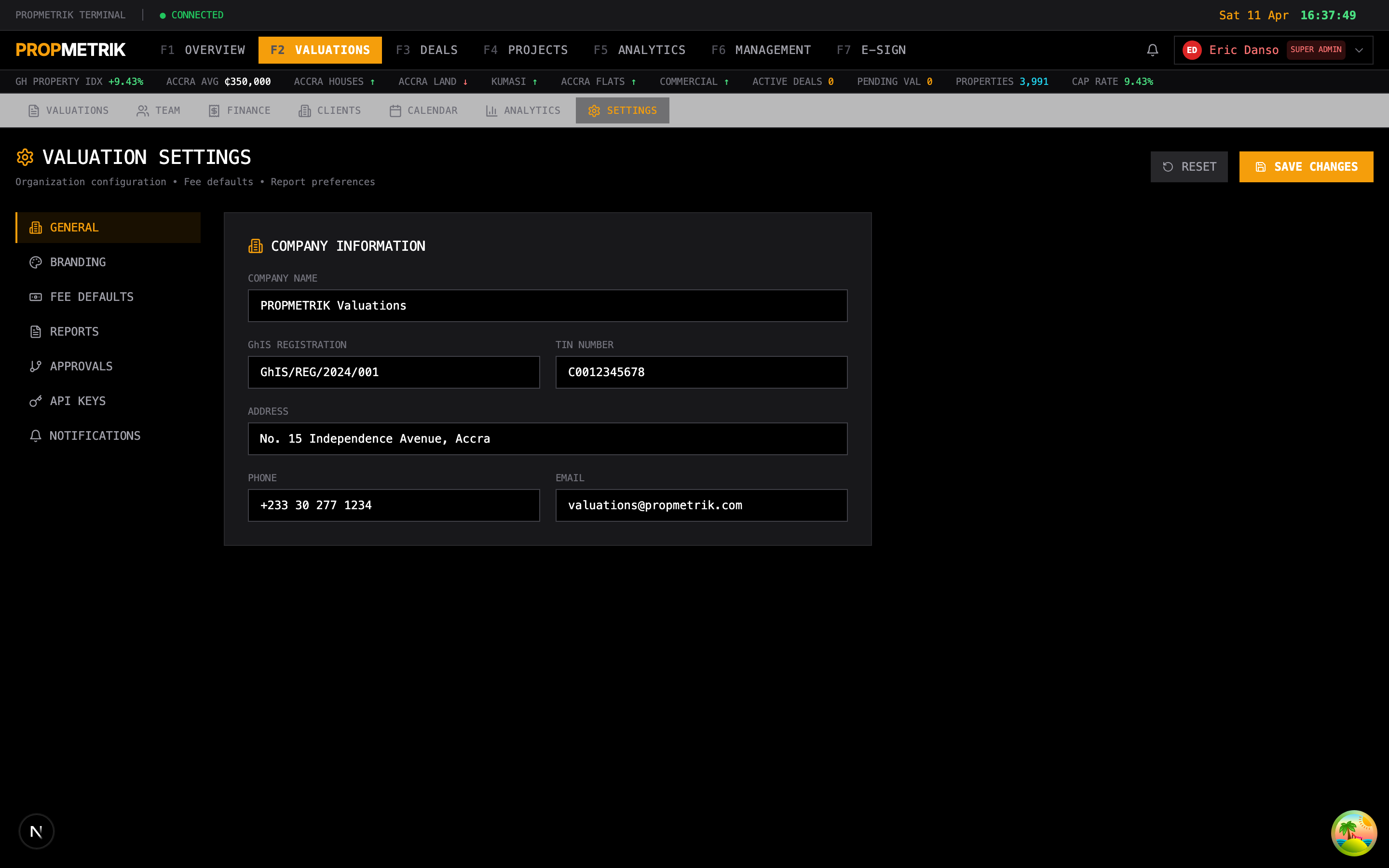
Task: Click the Notifications bell icon in sidebar
Action: pyautogui.click(x=36, y=436)
